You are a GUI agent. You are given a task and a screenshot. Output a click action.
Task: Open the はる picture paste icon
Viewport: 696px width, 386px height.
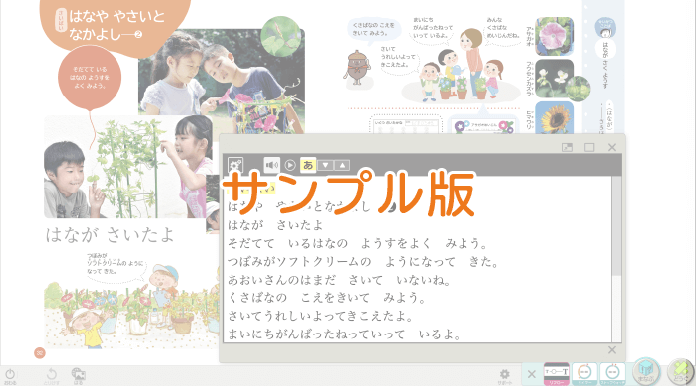(79, 376)
